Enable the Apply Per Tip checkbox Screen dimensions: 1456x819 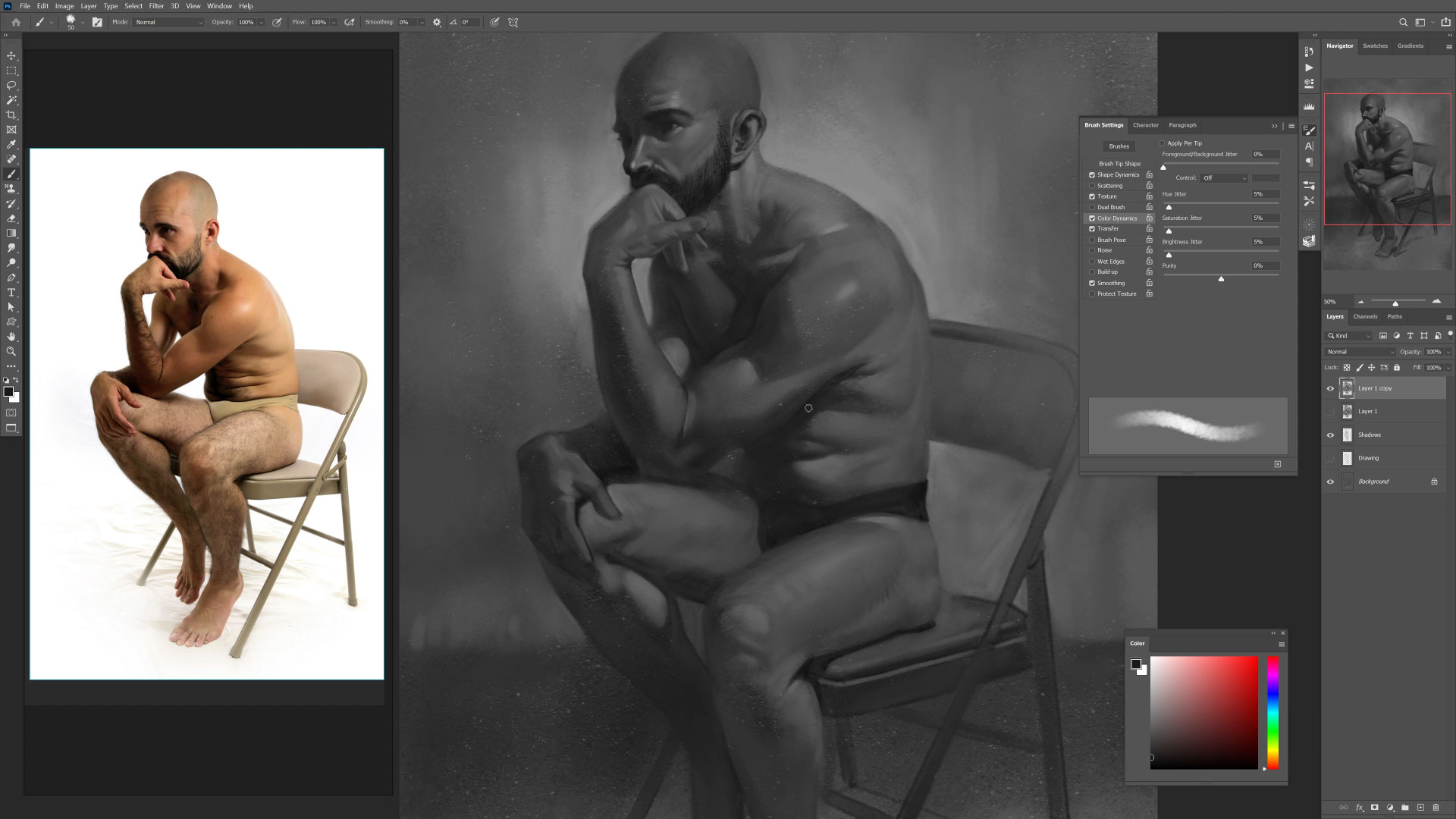pyautogui.click(x=1162, y=143)
